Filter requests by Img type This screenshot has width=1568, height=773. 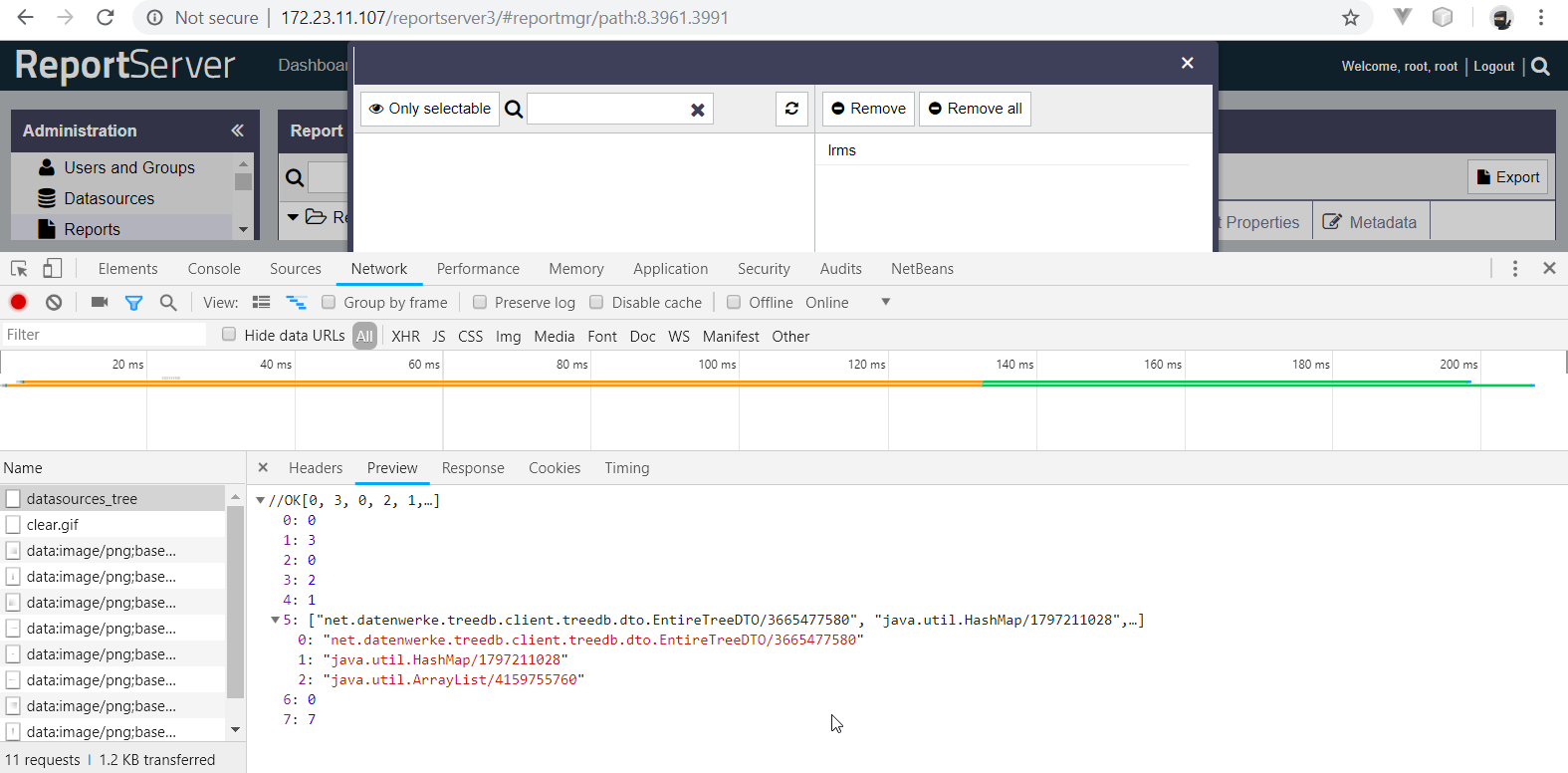pos(508,336)
